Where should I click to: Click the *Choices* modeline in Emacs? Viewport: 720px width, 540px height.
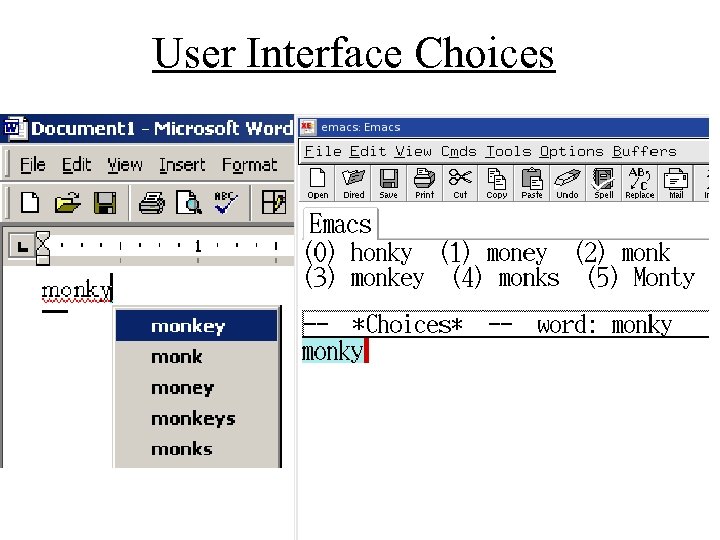tap(505, 324)
